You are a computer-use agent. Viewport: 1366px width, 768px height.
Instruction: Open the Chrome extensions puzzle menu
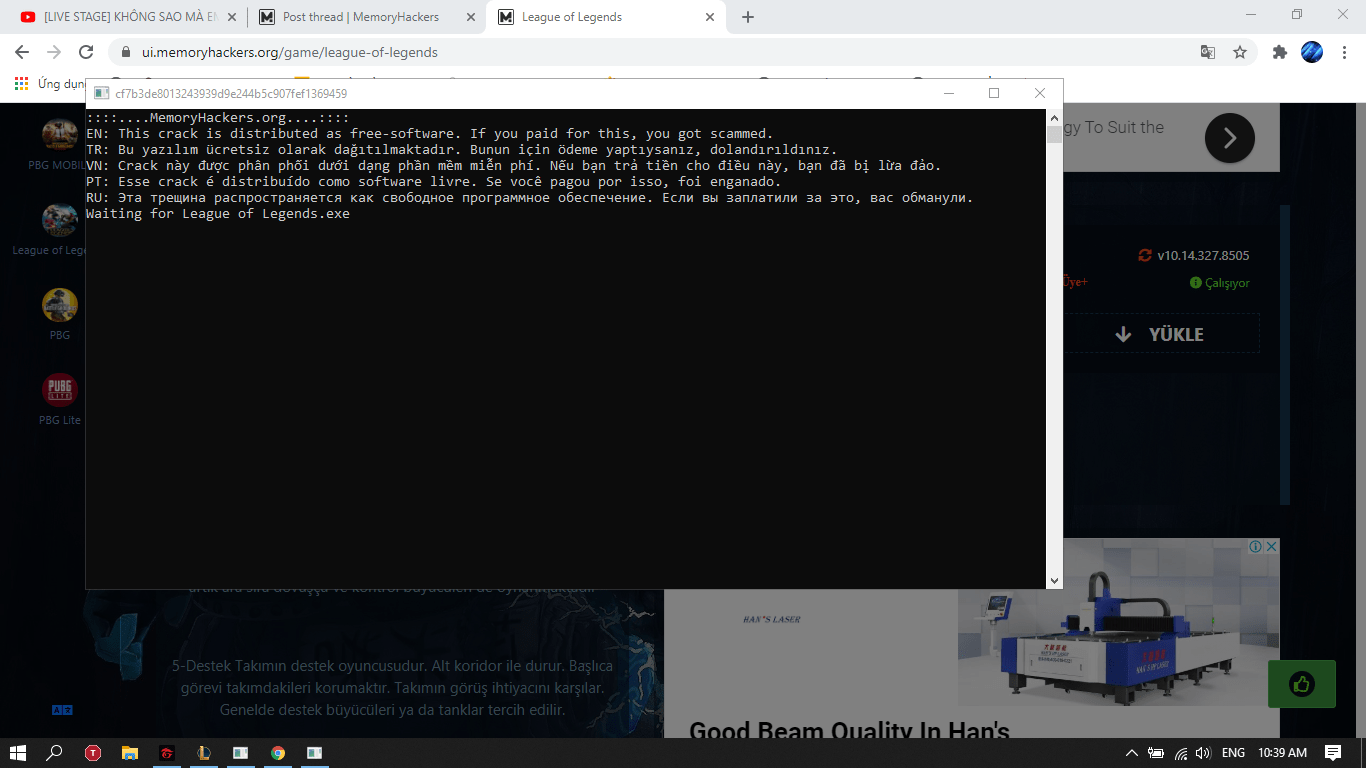[x=1280, y=52]
